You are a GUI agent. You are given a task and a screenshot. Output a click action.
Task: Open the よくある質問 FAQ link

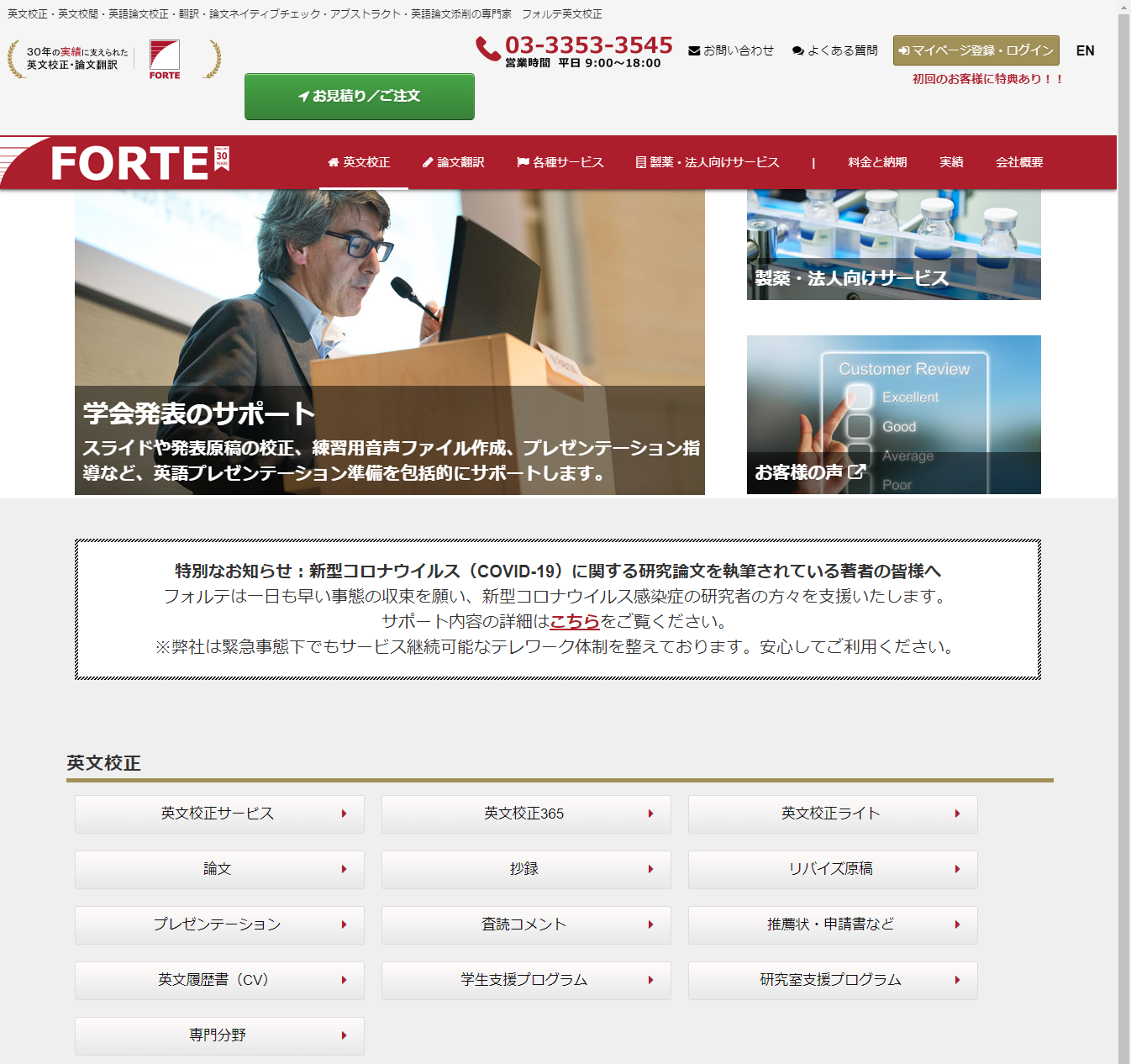[835, 50]
